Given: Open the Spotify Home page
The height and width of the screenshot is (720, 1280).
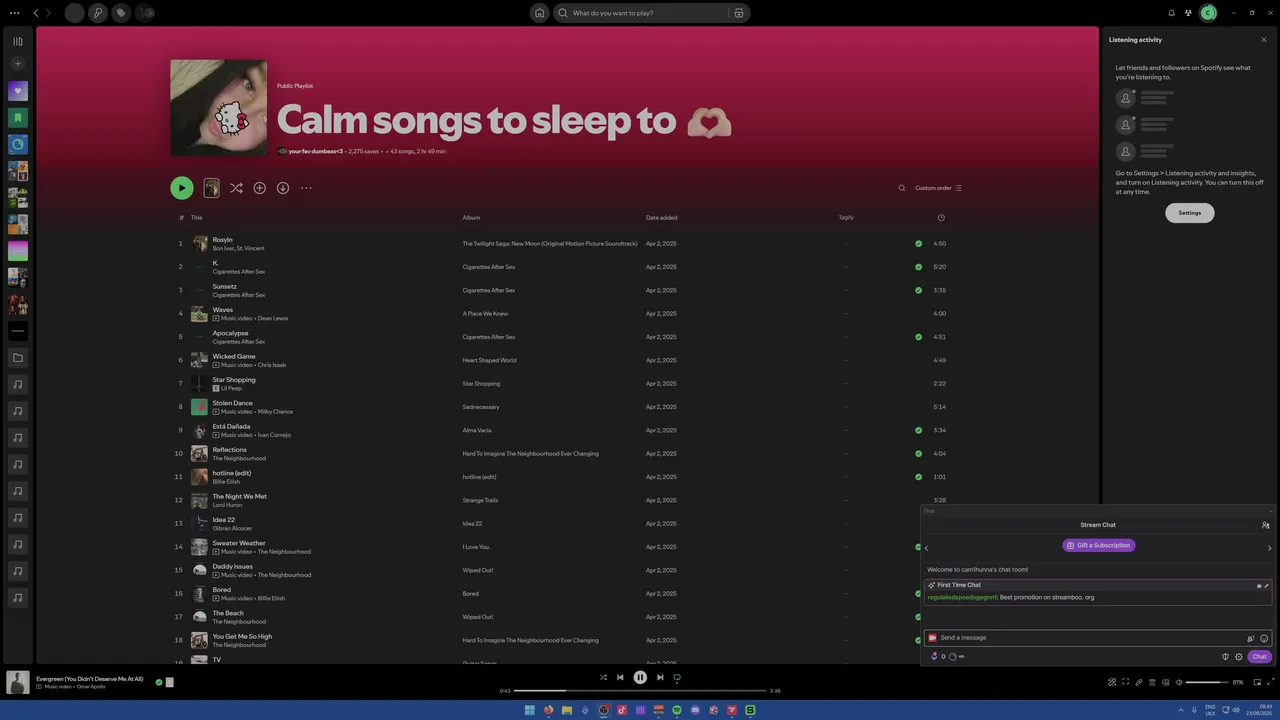Looking at the screenshot, I should [539, 13].
